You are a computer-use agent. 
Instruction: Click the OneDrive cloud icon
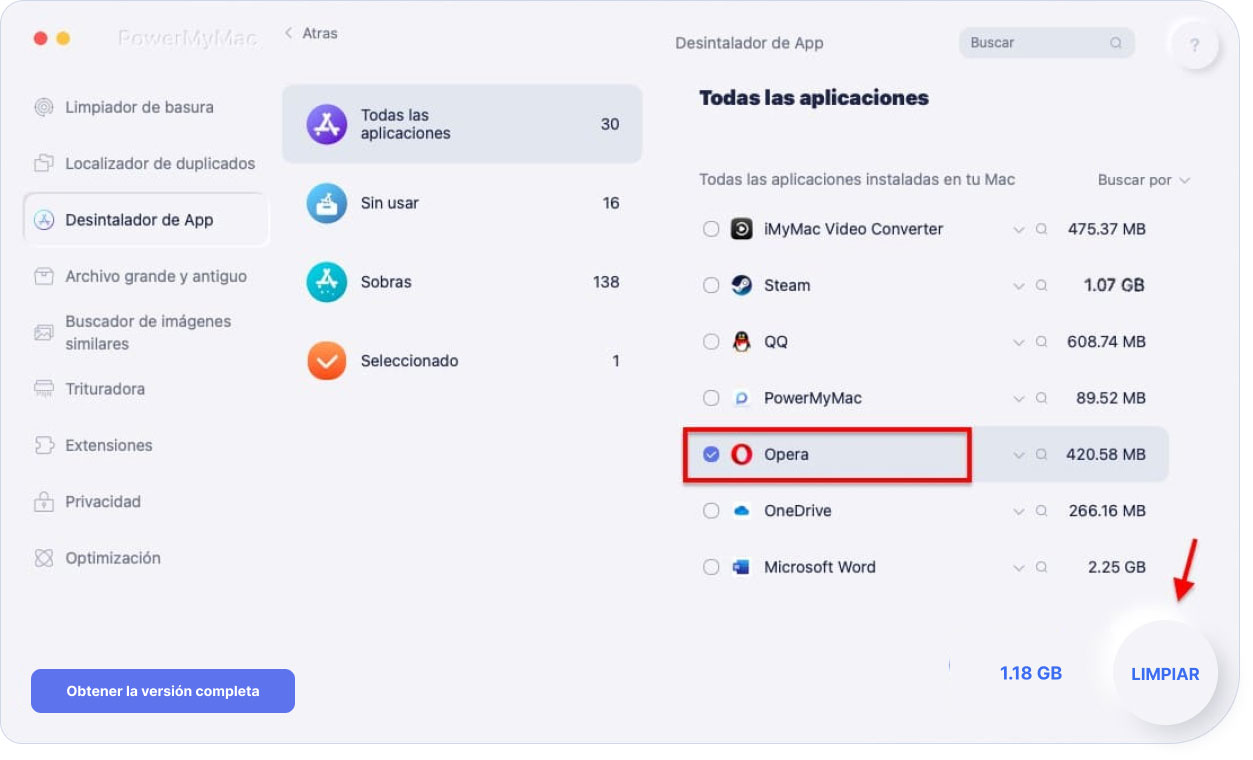[x=741, y=511]
